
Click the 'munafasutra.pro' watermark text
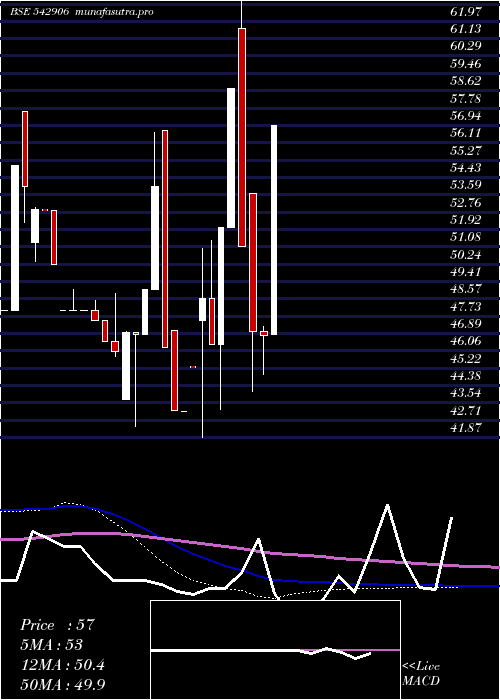(115, 12)
